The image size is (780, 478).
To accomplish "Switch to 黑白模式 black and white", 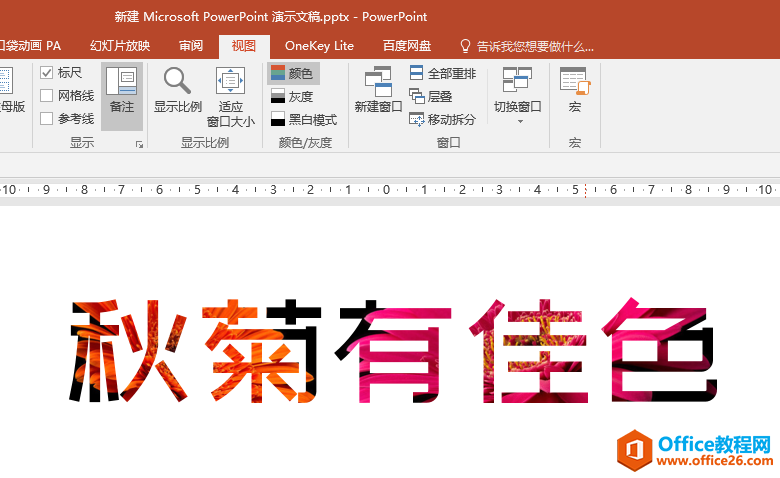I will tap(304, 119).
